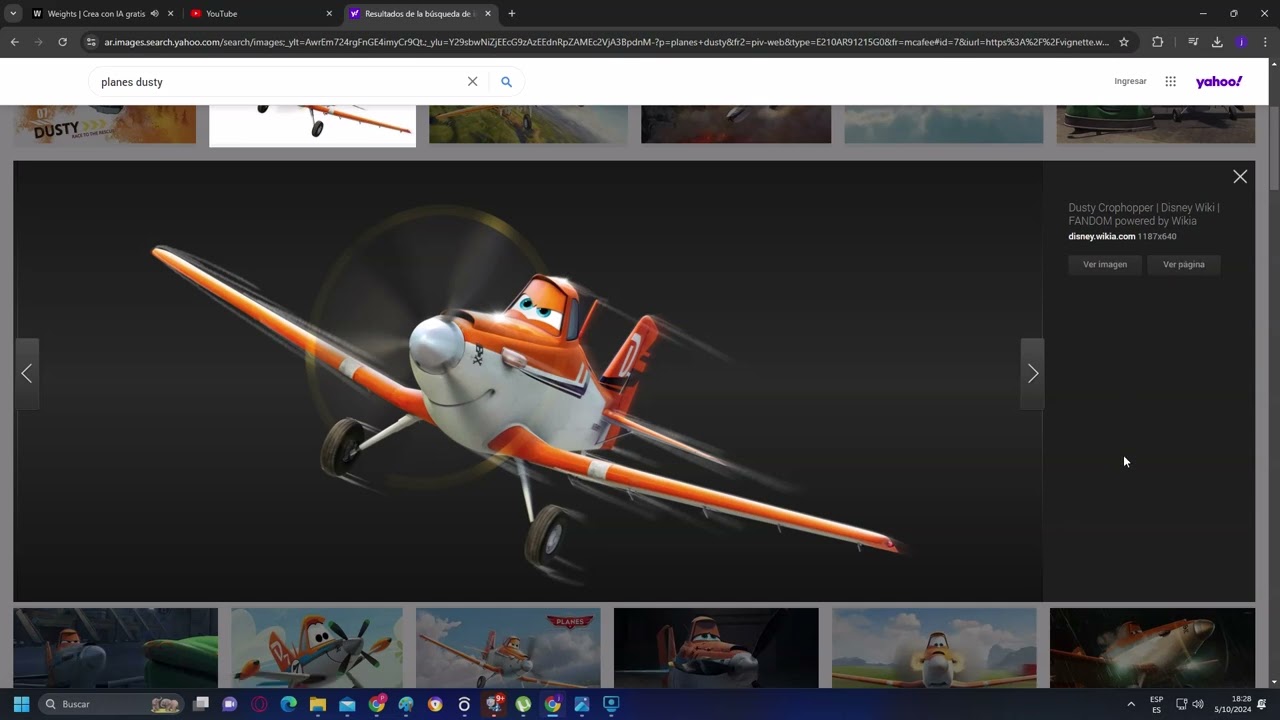Open the Windows Start menu
Image resolution: width=1280 pixels, height=720 pixels.
[21, 704]
